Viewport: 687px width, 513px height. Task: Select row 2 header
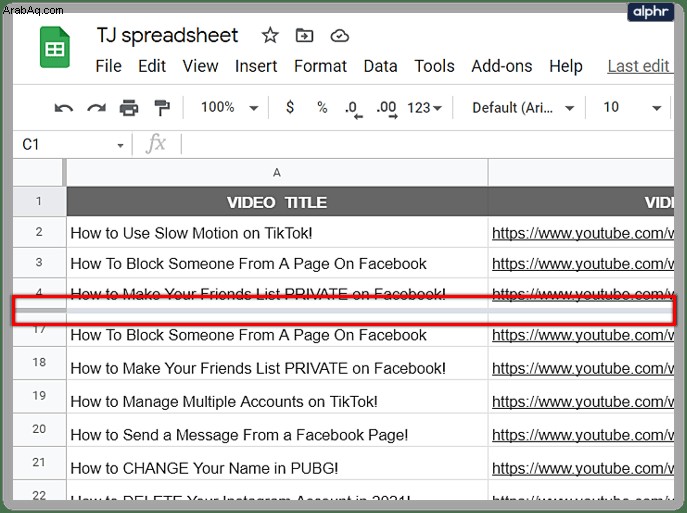click(x=39, y=232)
